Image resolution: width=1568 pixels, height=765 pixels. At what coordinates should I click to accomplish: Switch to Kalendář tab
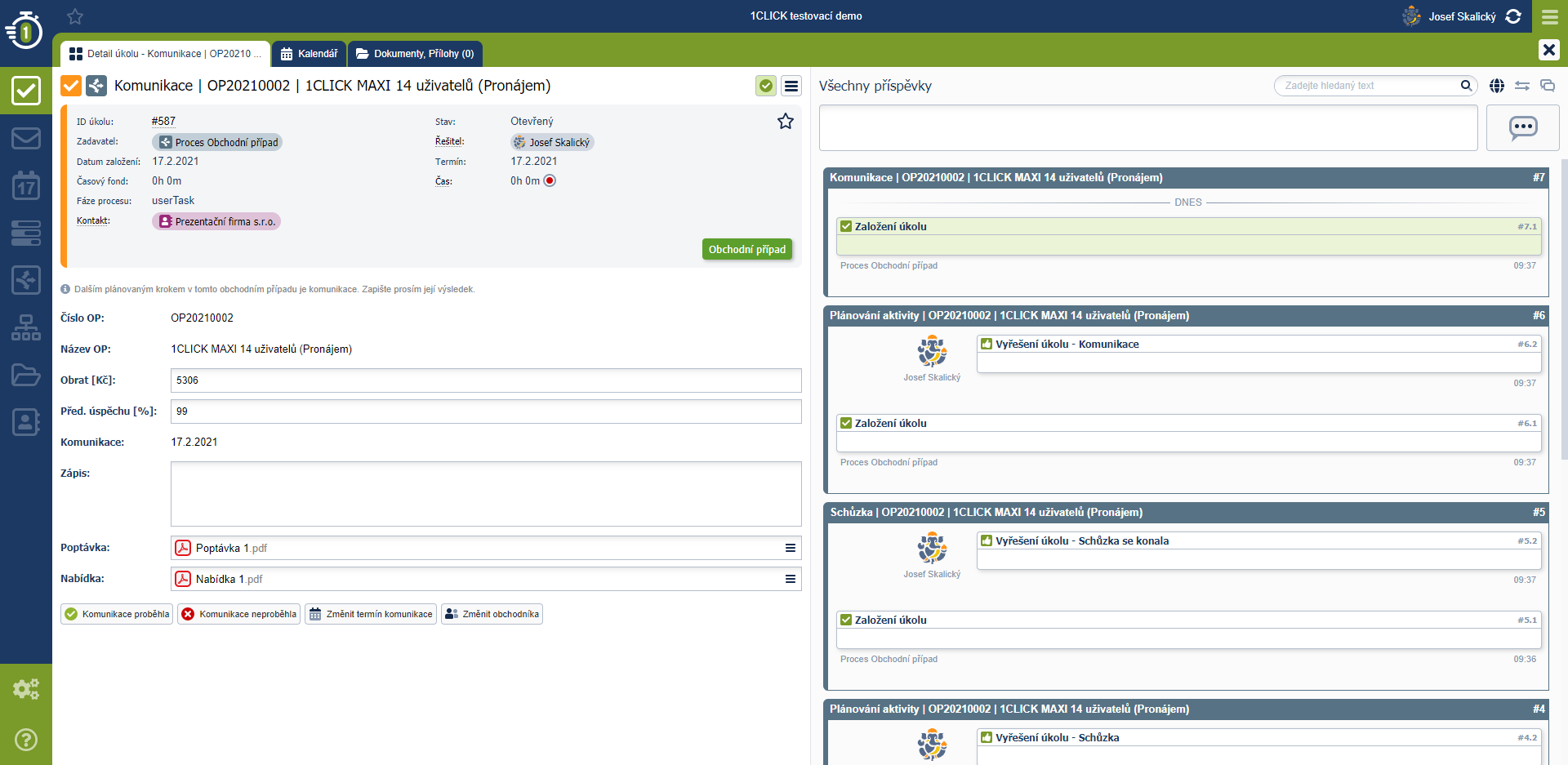(x=310, y=54)
